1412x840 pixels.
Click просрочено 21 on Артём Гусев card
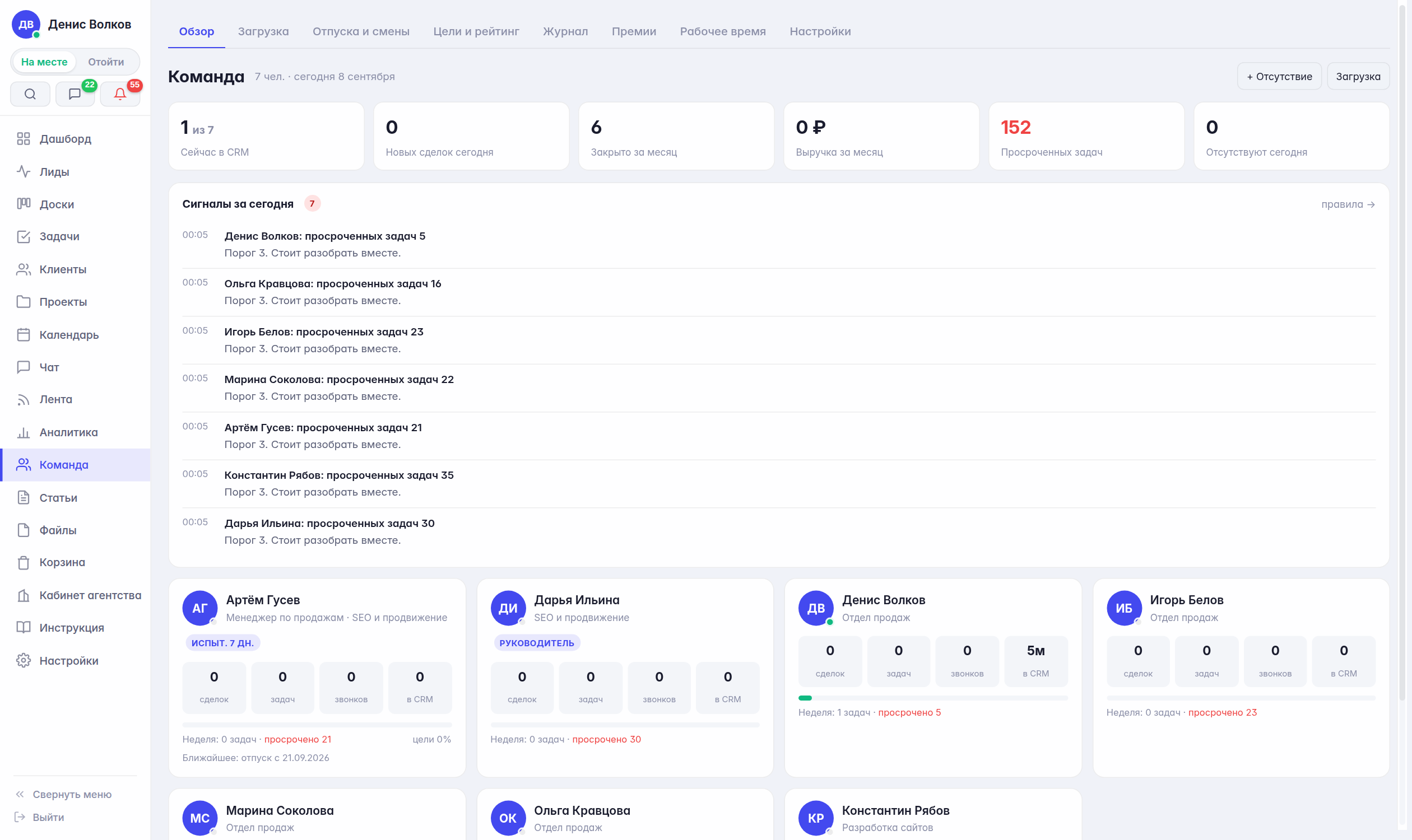(x=298, y=739)
